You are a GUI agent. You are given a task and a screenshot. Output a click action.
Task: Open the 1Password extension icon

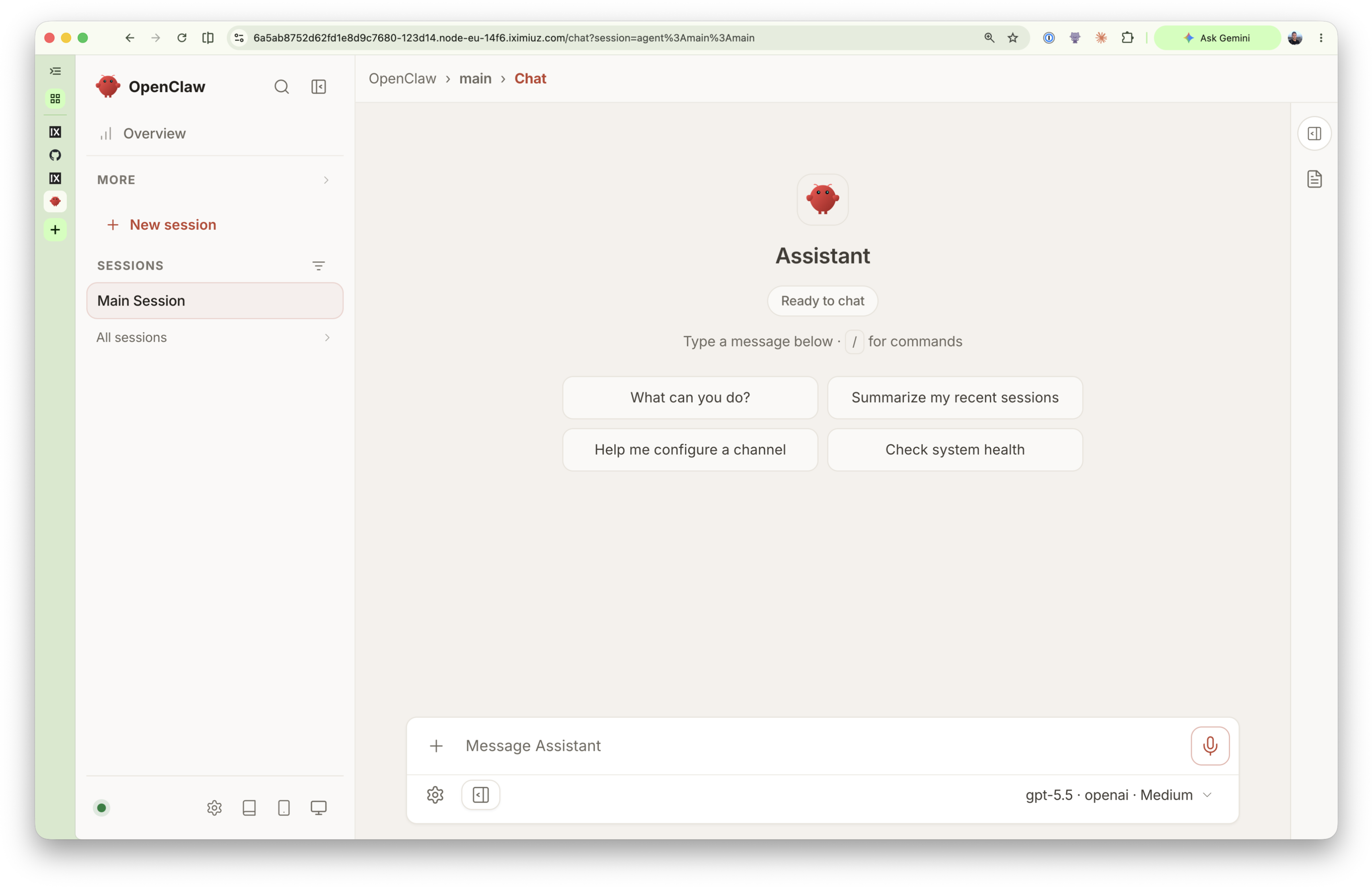click(1049, 38)
